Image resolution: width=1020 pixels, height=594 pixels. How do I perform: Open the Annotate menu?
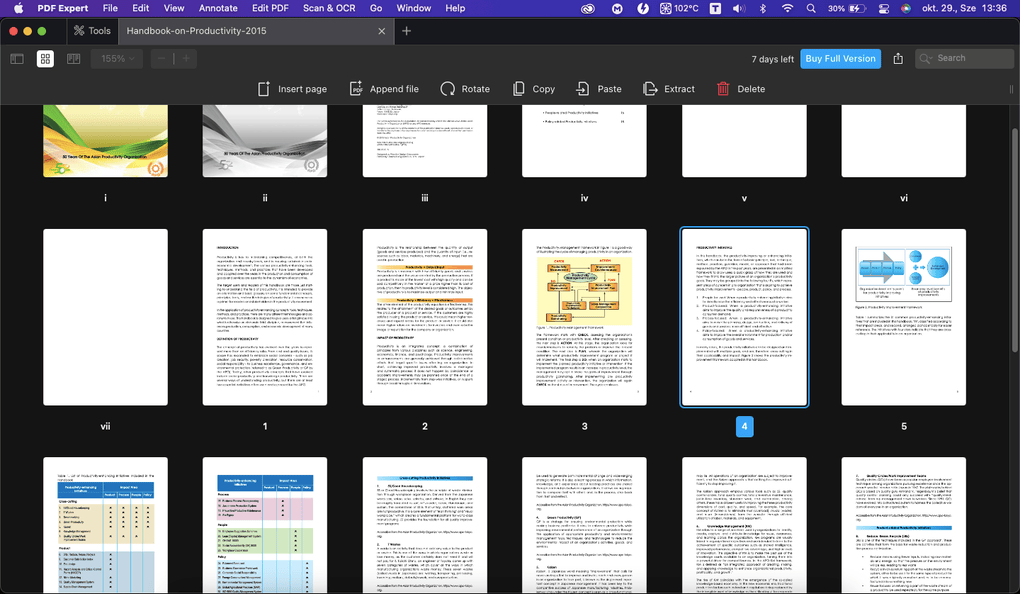(x=218, y=8)
